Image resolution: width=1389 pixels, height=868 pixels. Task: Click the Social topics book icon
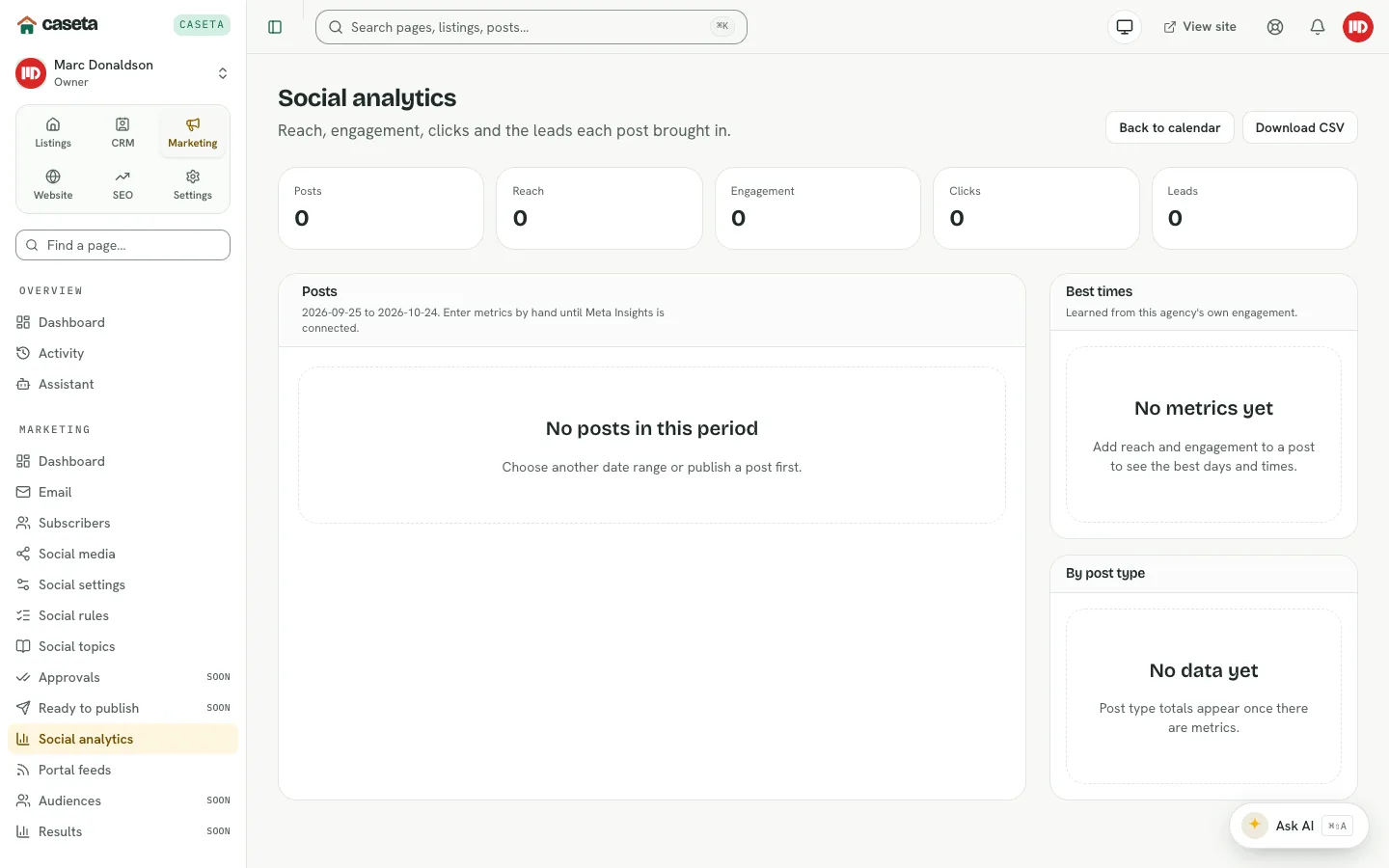point(23,646)
